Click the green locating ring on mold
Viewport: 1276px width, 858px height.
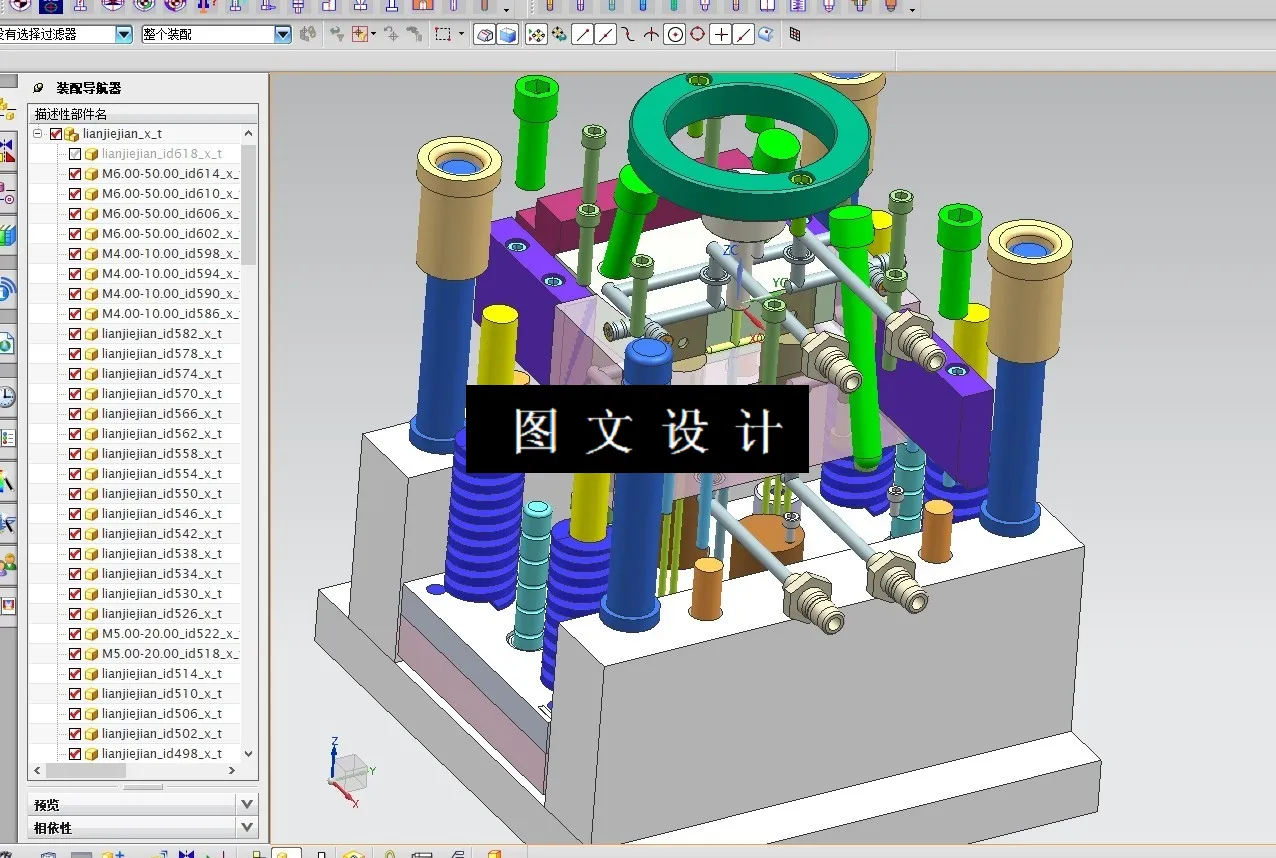pyautogui.click(x=749, y=148)
